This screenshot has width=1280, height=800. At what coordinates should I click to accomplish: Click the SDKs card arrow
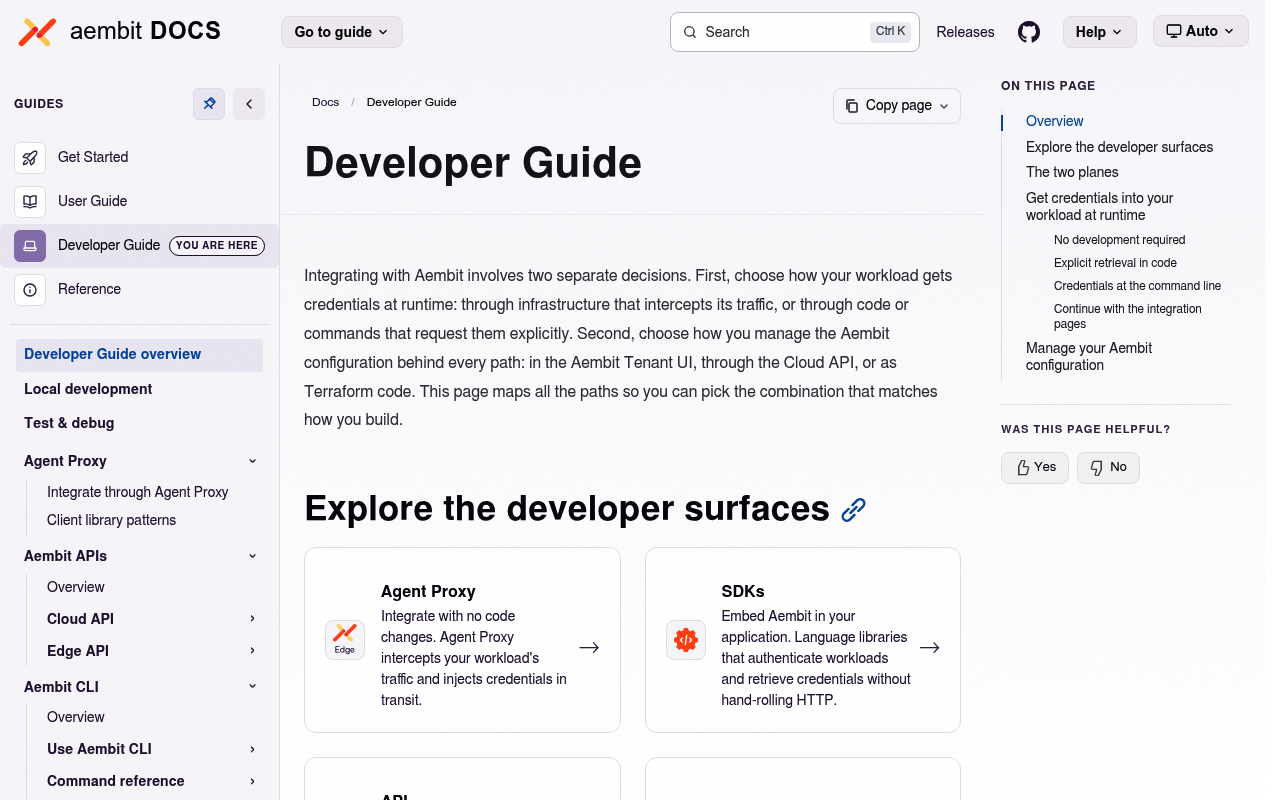point(930,647)
